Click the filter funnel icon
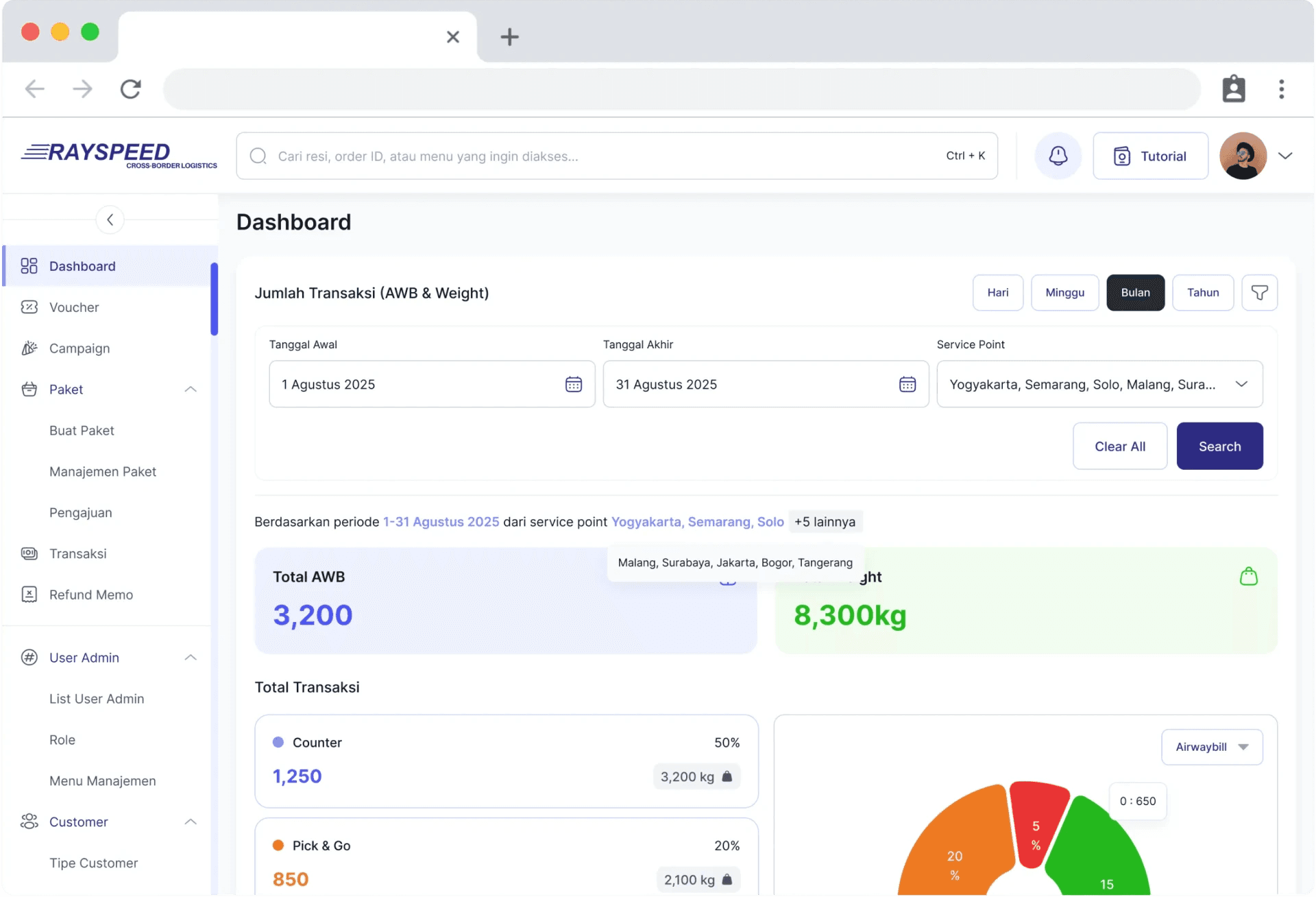The width and height of the screenshot is (1316, 897). 1259,293
